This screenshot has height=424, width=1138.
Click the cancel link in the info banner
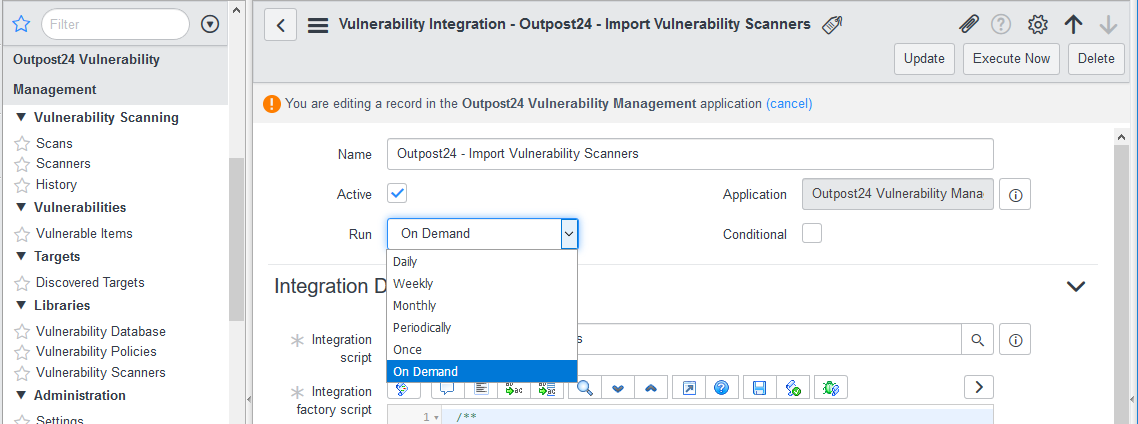(789, 103)
